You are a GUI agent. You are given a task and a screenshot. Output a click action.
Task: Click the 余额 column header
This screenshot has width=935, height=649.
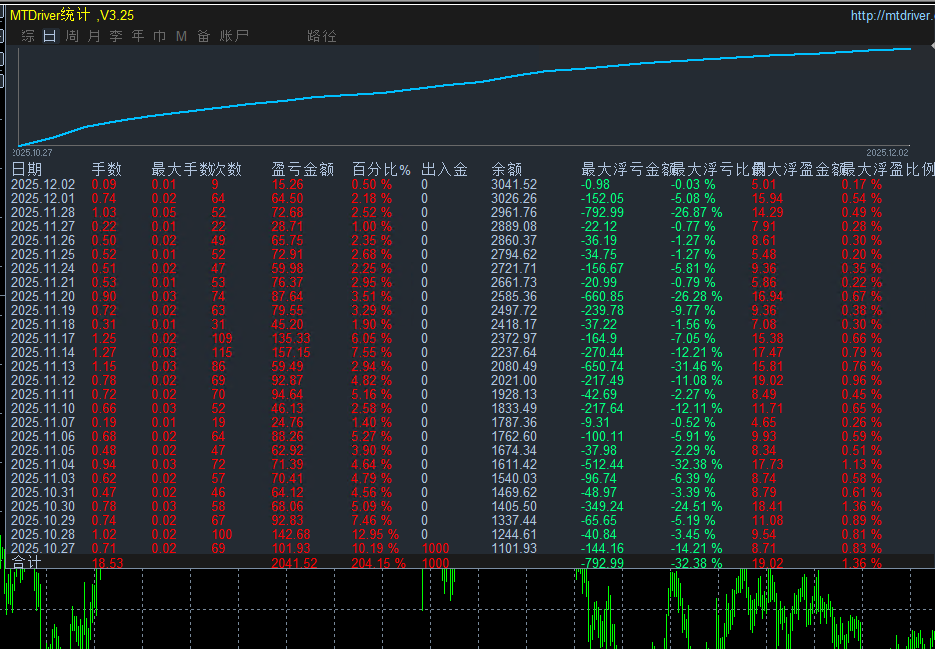pos(507,169)
